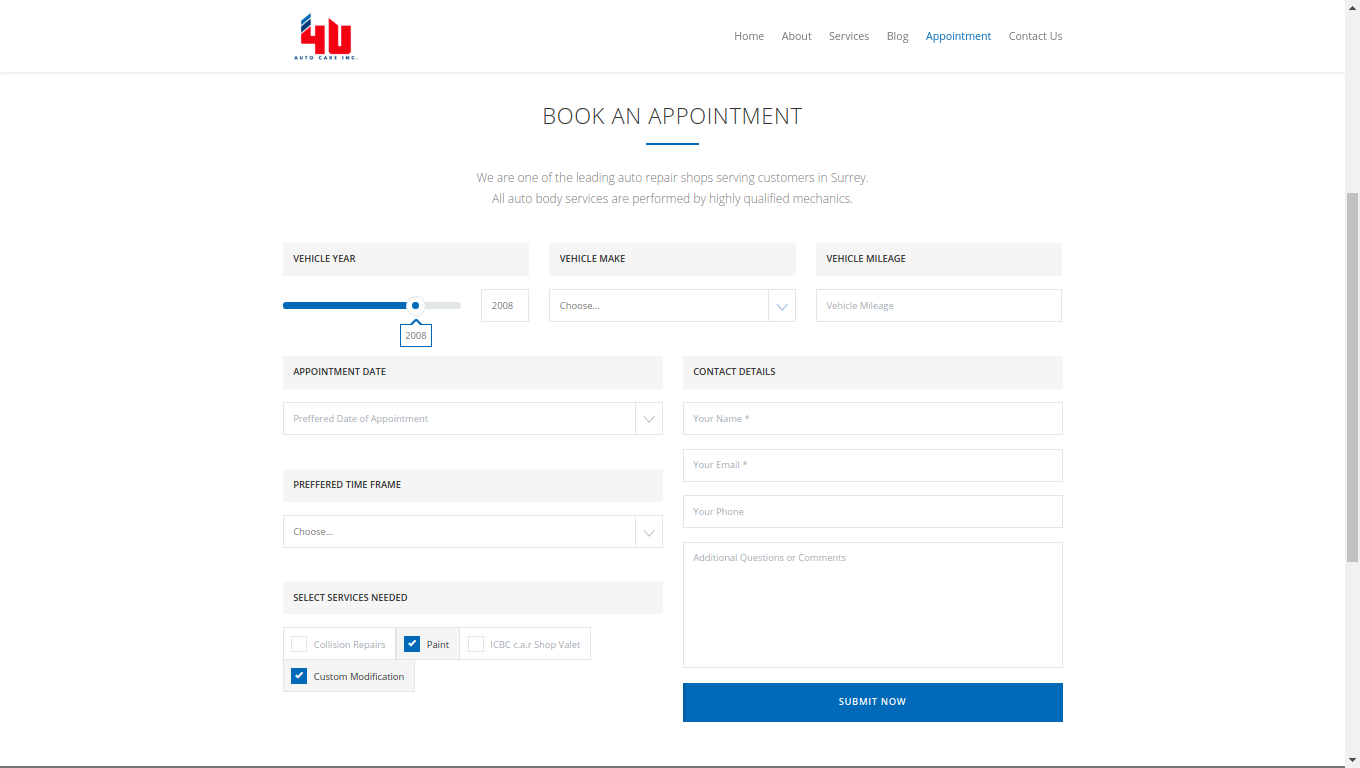Uncheck the Paint service checkbox

click(412, 644)
